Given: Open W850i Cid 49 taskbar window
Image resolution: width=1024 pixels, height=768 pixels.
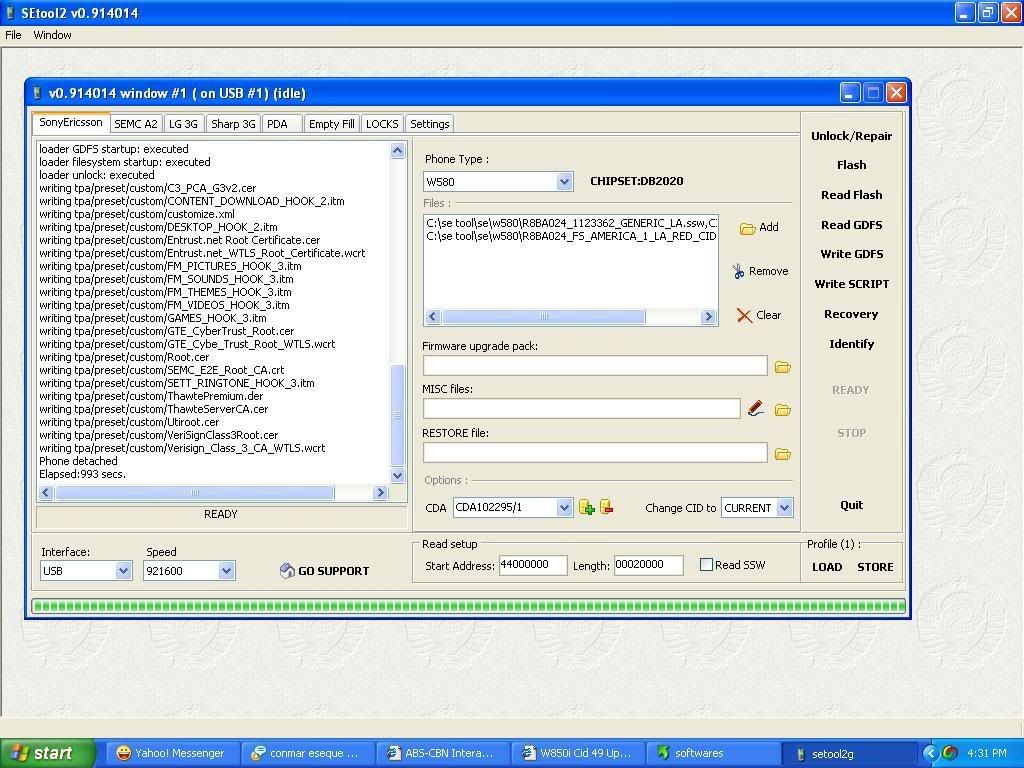Looking at the screenshot, I should [578, 753].
